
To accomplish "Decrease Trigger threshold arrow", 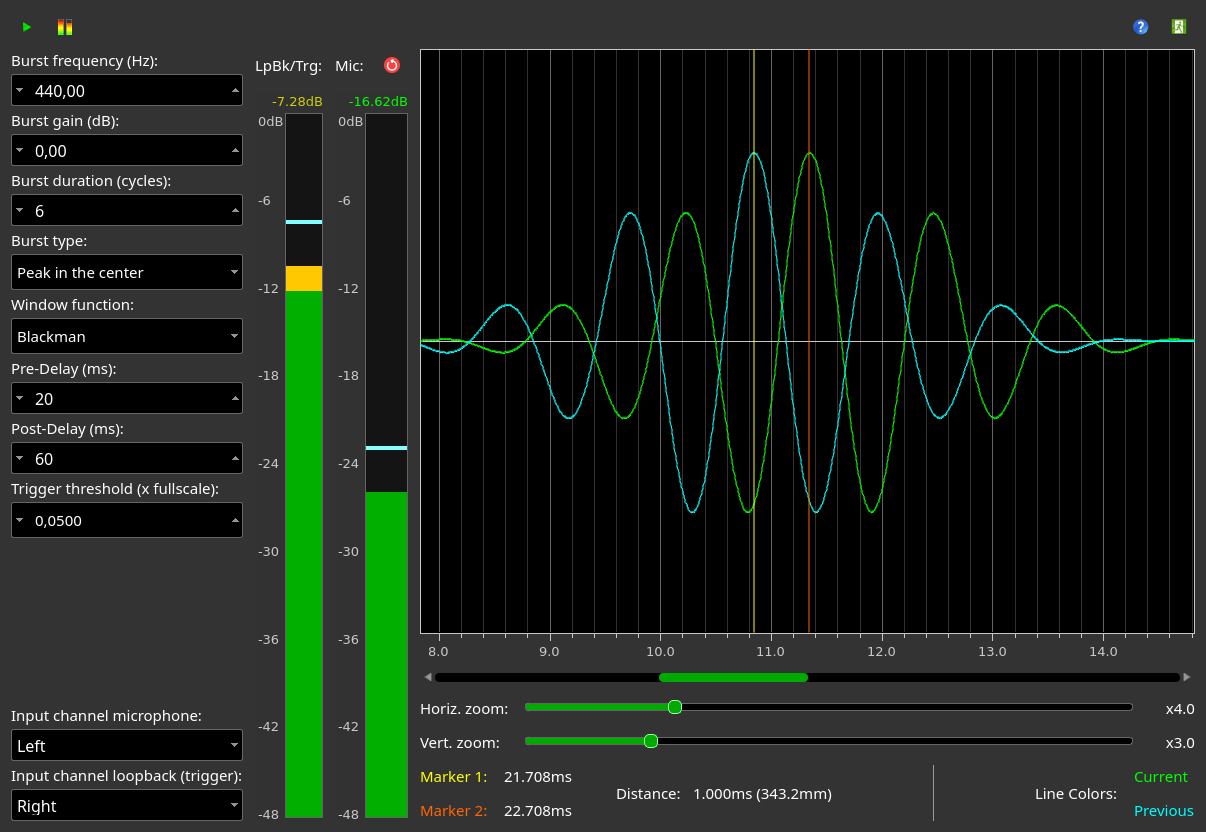I will click(19, 520).
